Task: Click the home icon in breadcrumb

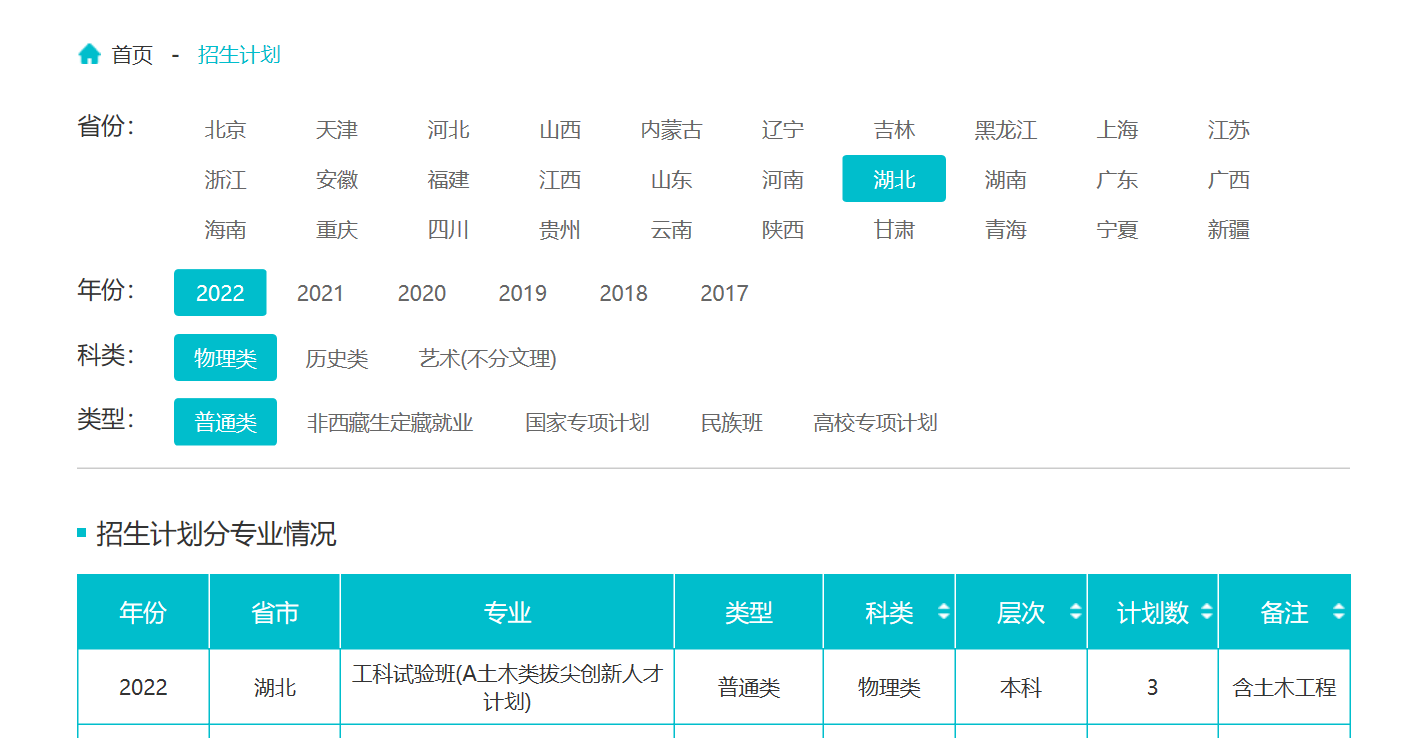Action: 89,54
